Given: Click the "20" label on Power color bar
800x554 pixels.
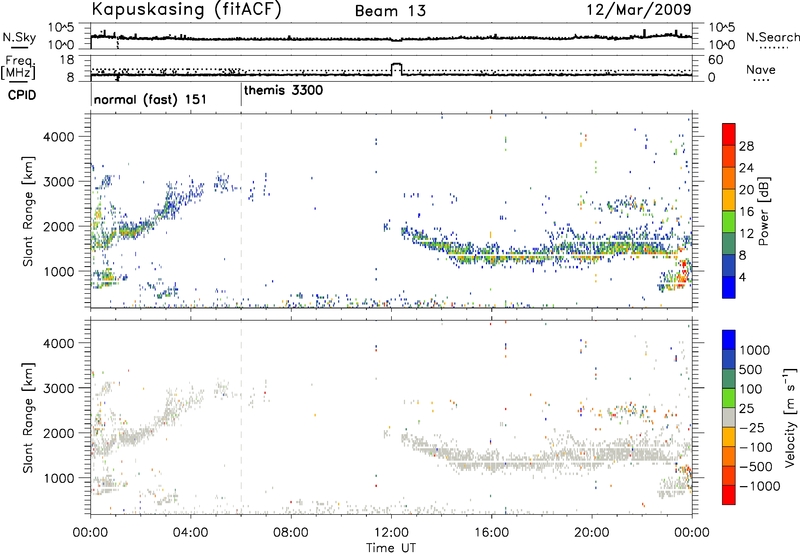Looking at the screenshot, I should (746, 190).
